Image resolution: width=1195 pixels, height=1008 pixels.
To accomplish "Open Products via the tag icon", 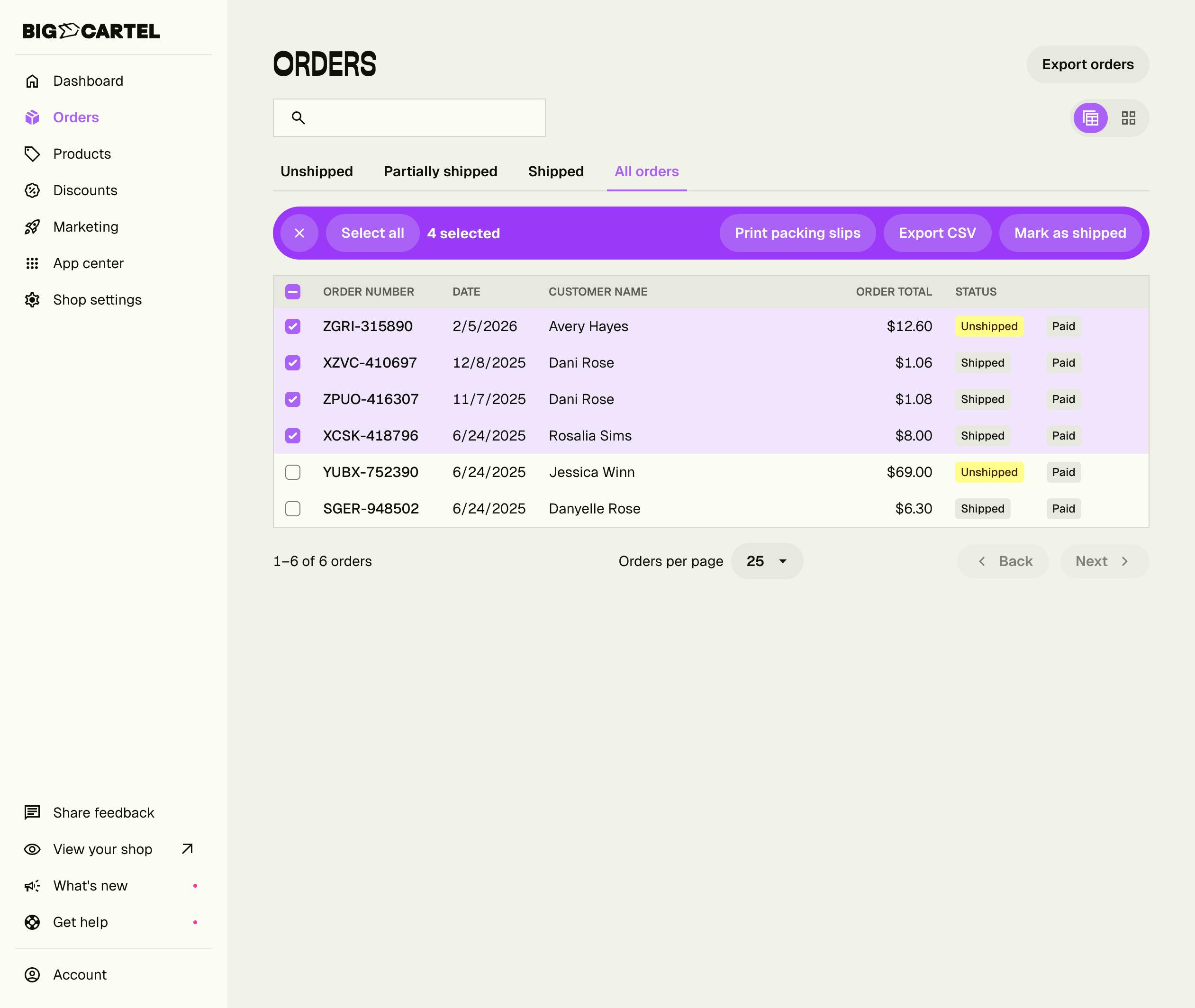I will tap(32, 154).
